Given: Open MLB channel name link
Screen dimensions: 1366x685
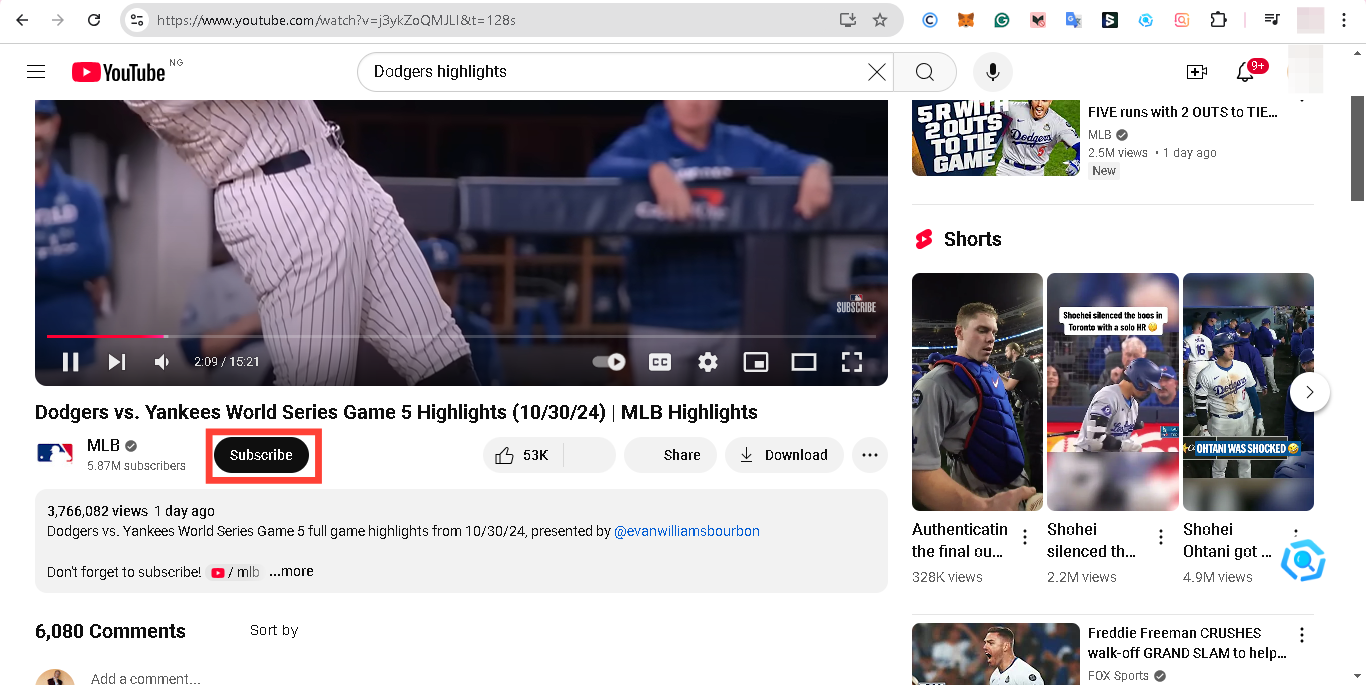Looking at the screenshot, I should tap(103, 445).
